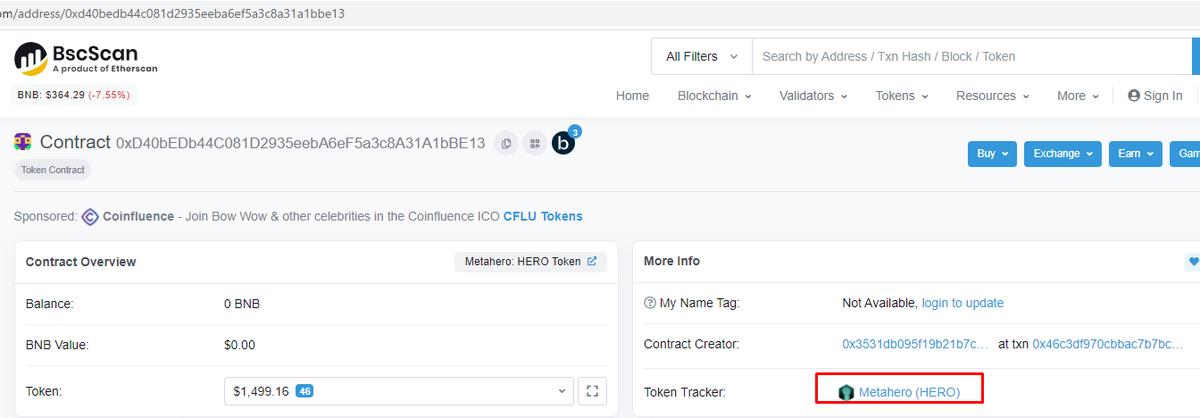Open the $1,499.16 token holdings dropdown
The width and height of the screenshot is (1200, 418).
(x=400, y=390)
